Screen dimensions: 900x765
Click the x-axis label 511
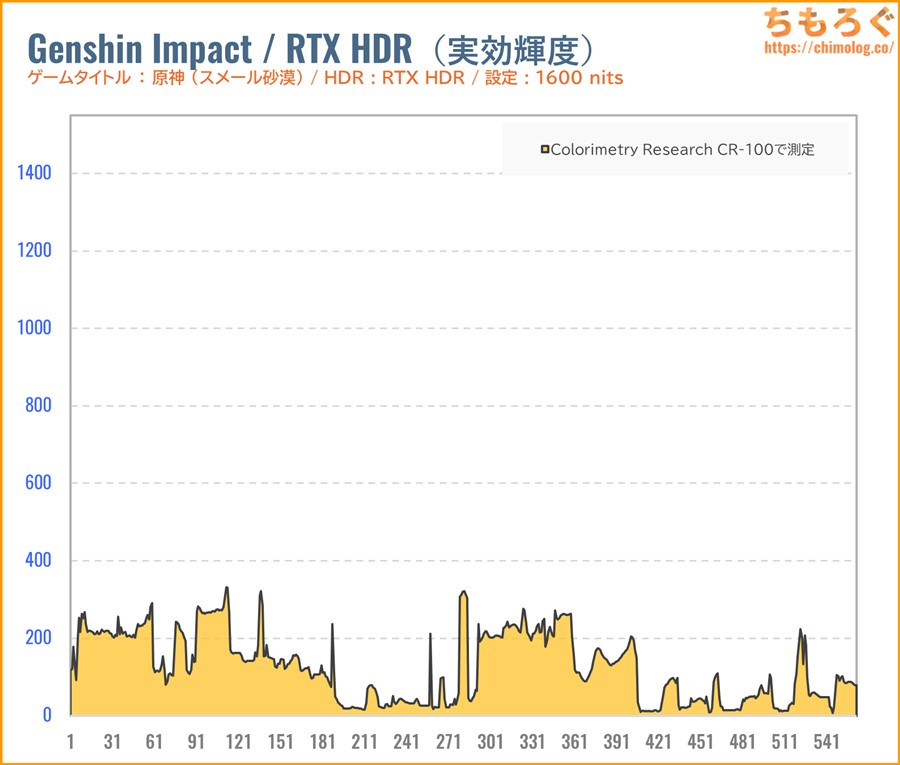pyautogui.click(x=784, y=741)
